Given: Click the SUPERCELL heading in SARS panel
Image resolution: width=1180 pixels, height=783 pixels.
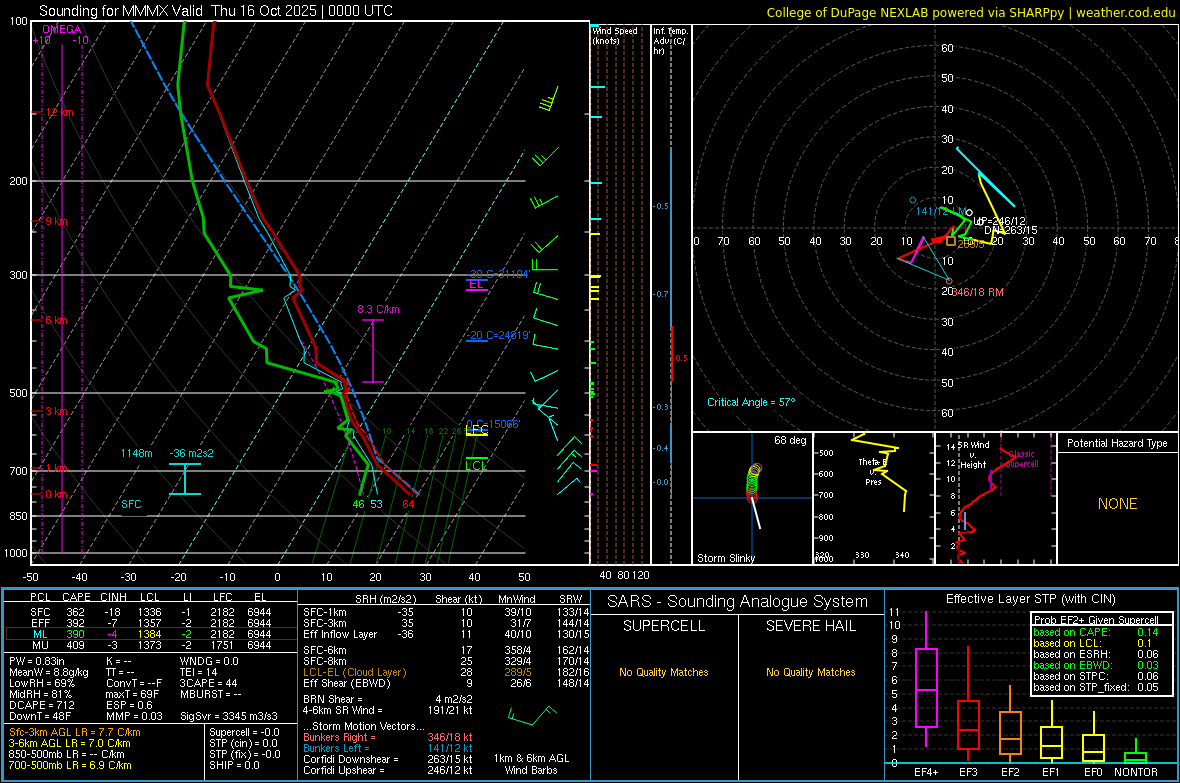Looking at the screenshot, I should click(664, 626).
